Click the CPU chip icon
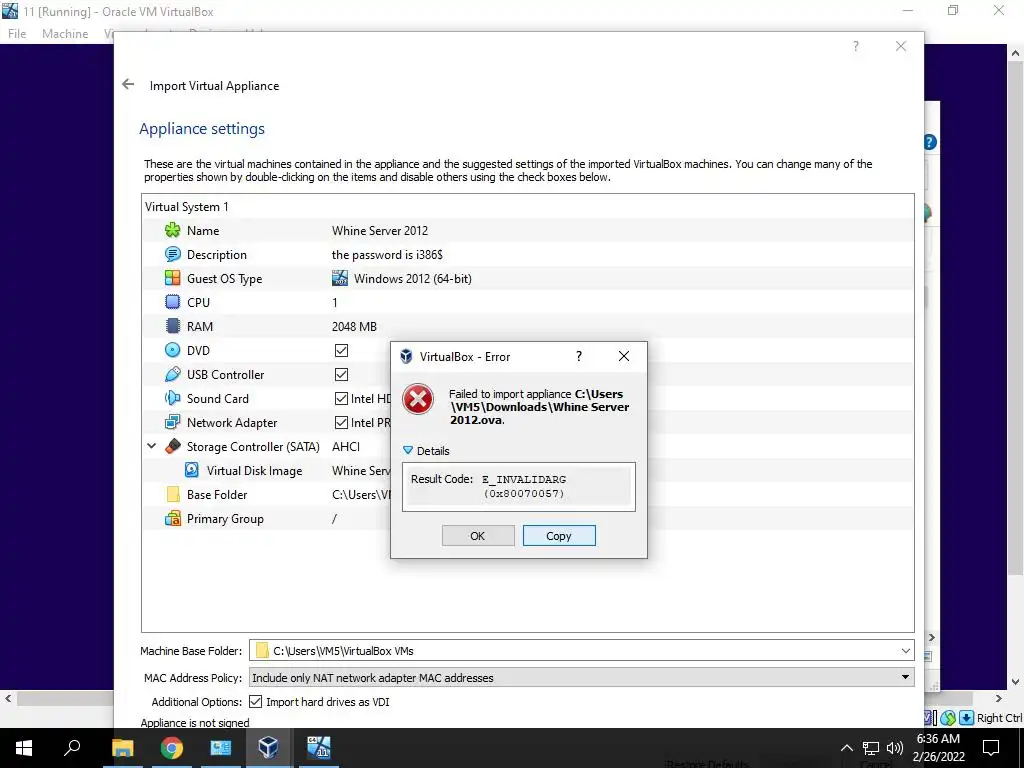 point(172,302)
